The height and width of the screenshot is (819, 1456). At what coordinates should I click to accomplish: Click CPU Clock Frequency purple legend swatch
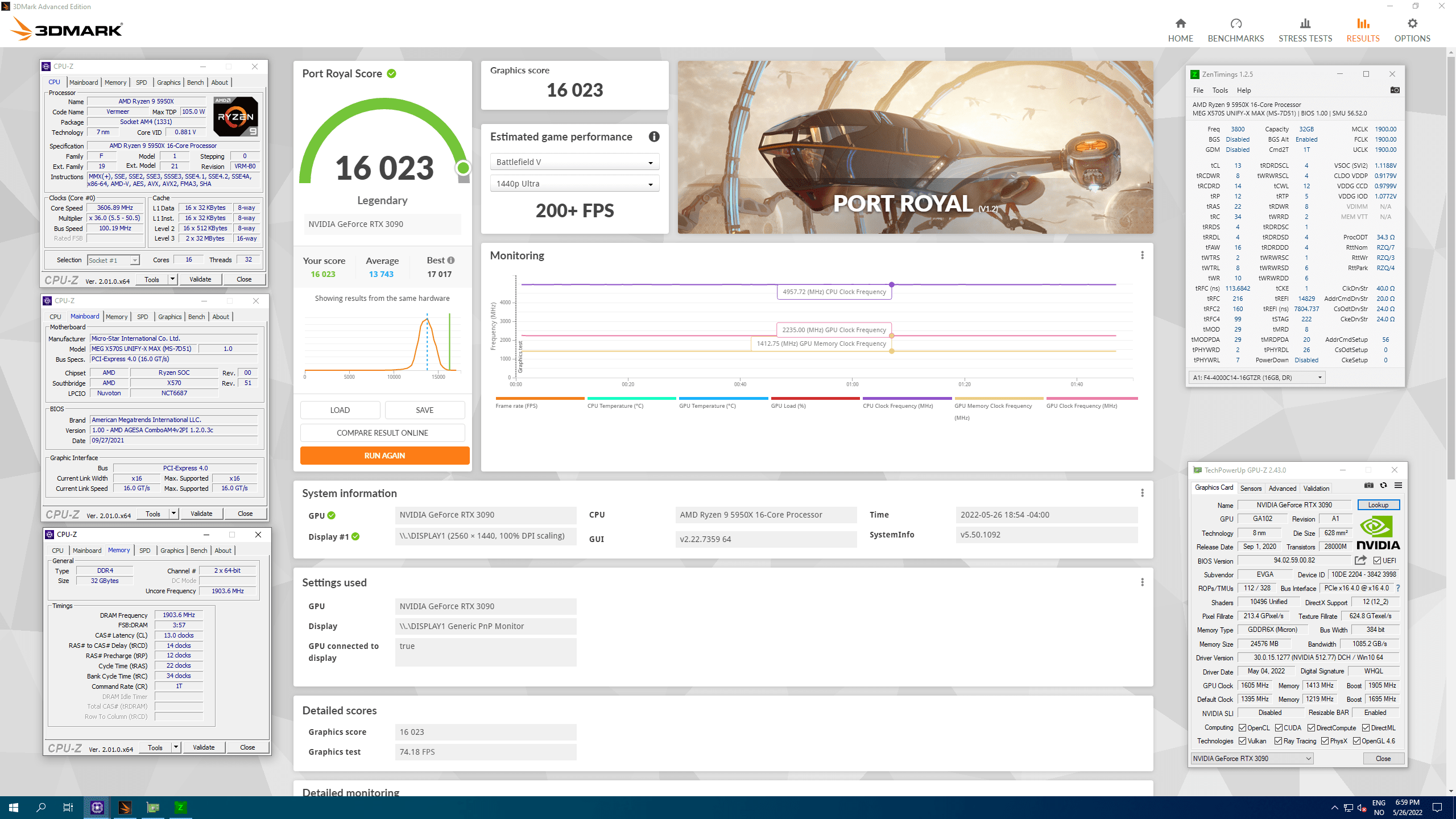tap(907, 398)
